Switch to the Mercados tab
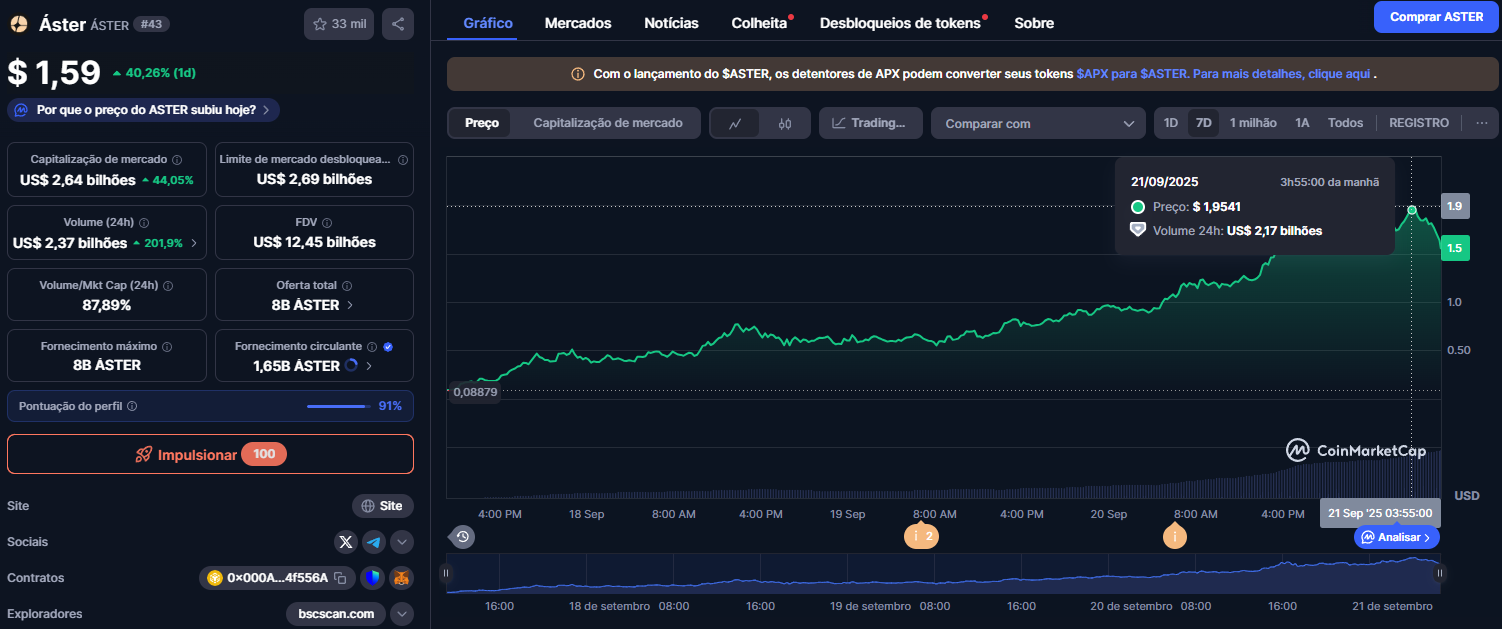1502x629 pixels. [x=578, y=23]
